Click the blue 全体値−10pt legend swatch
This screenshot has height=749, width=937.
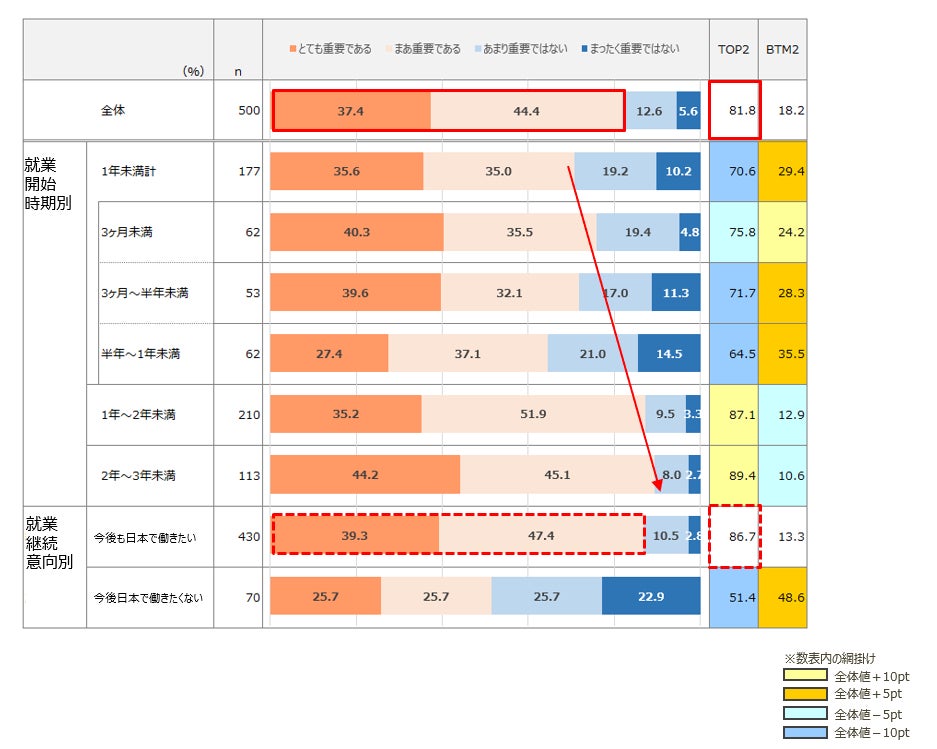805,732
